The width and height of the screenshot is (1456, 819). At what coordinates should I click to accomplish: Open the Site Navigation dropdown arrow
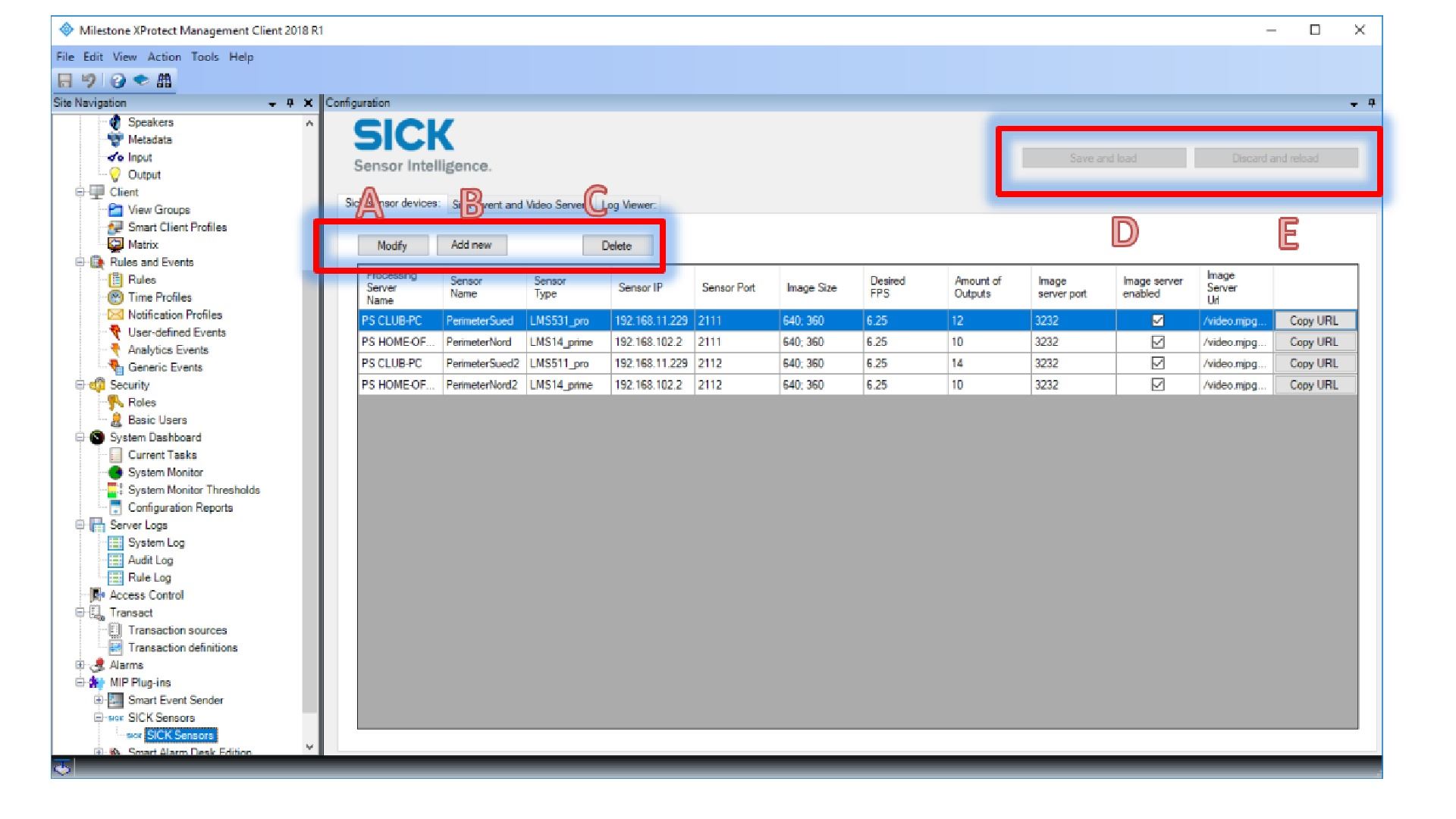click(272, 103)
